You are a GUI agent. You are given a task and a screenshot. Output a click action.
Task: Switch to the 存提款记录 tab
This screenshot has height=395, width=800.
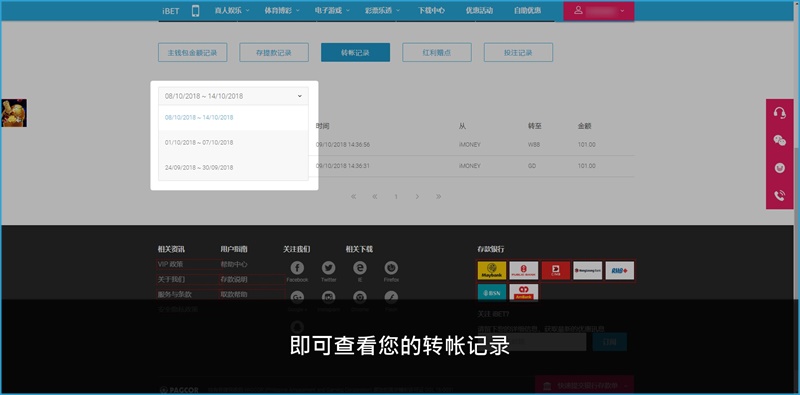click(274, 53)
